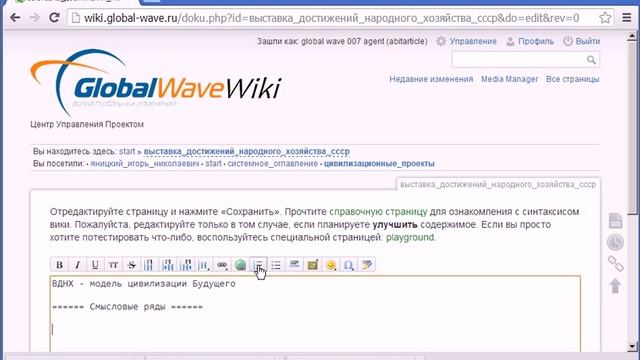
Task: Insert lower-level headline from toolbar
Action: coord(168,265)
